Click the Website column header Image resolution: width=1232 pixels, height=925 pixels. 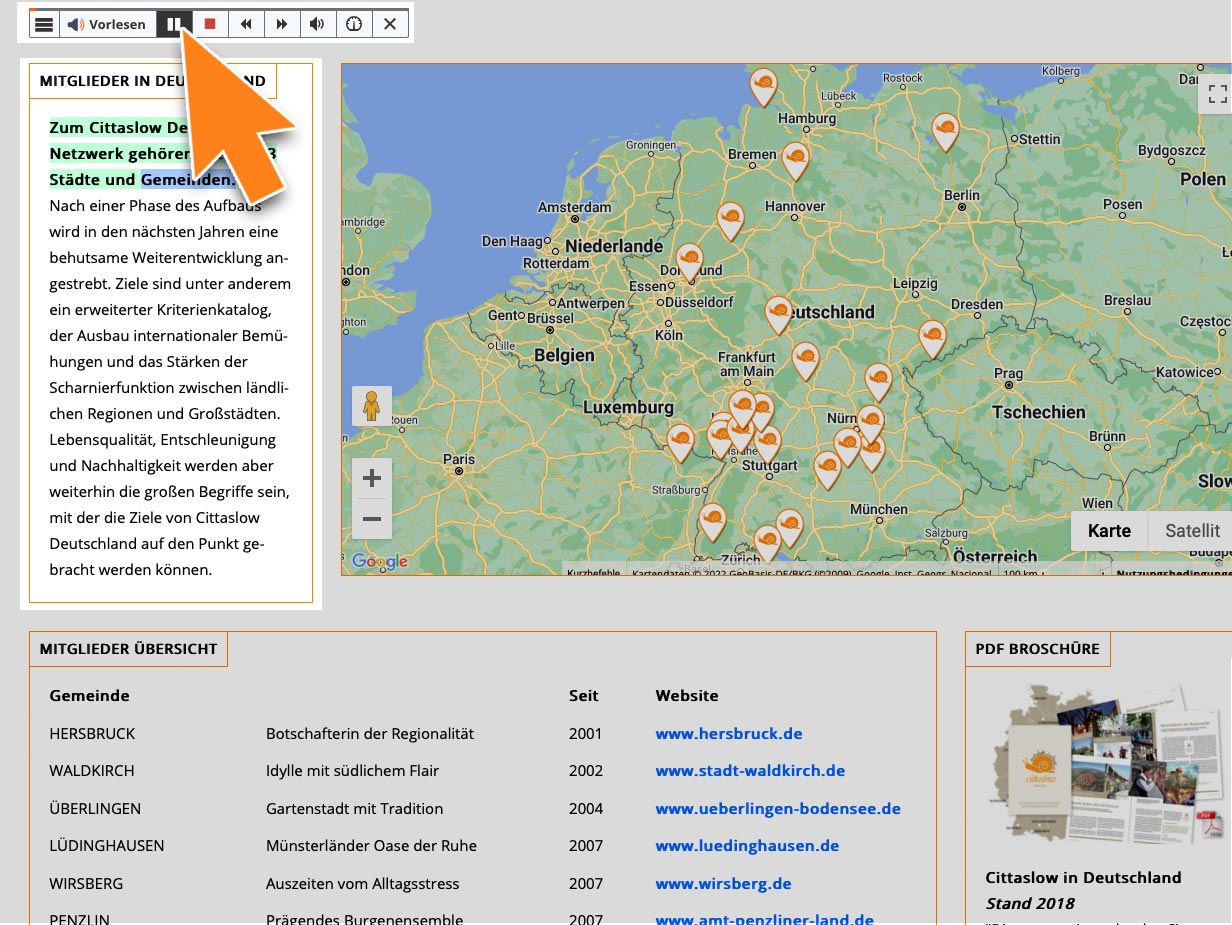click(687, 696)
